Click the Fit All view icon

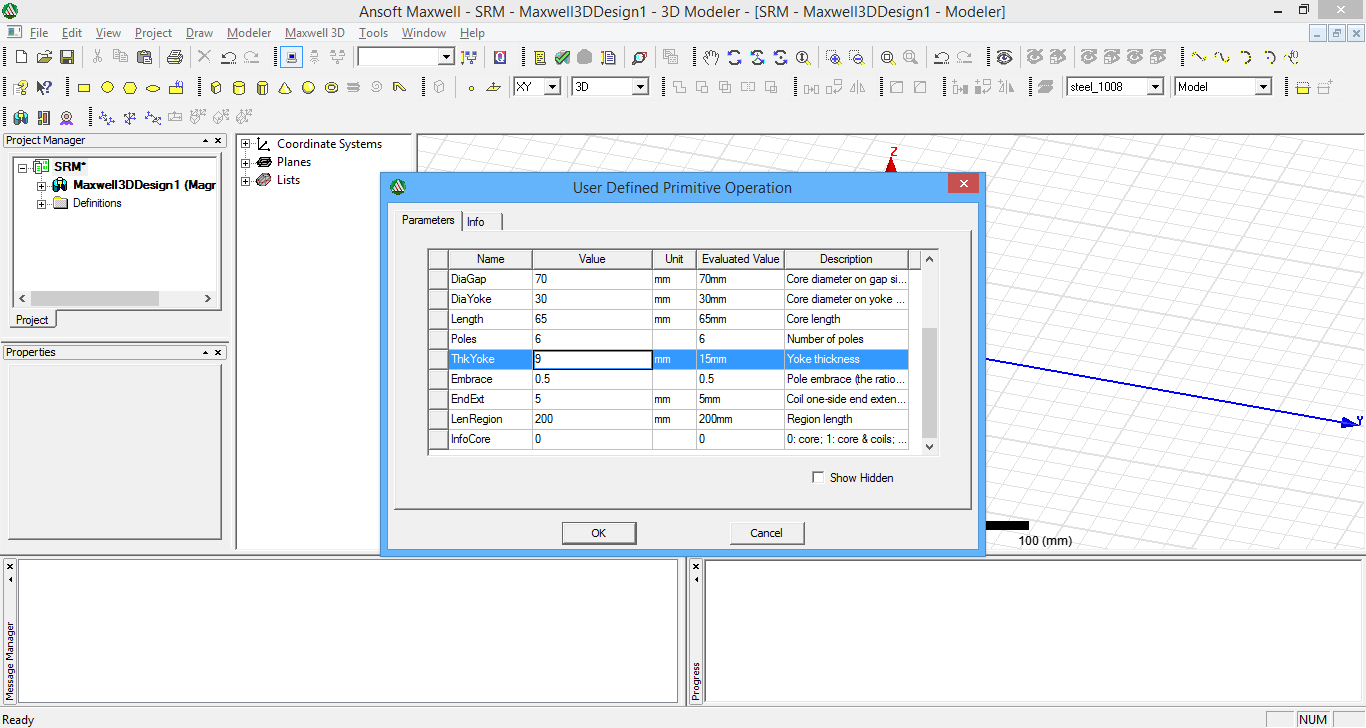[887, 57]
